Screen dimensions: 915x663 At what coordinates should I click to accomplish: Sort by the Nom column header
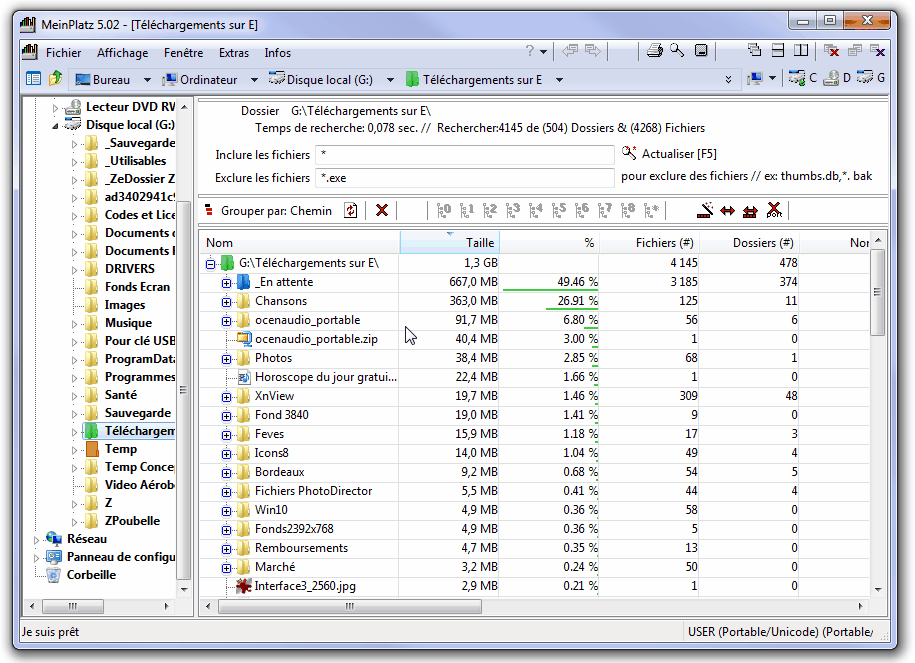point(300,242)
